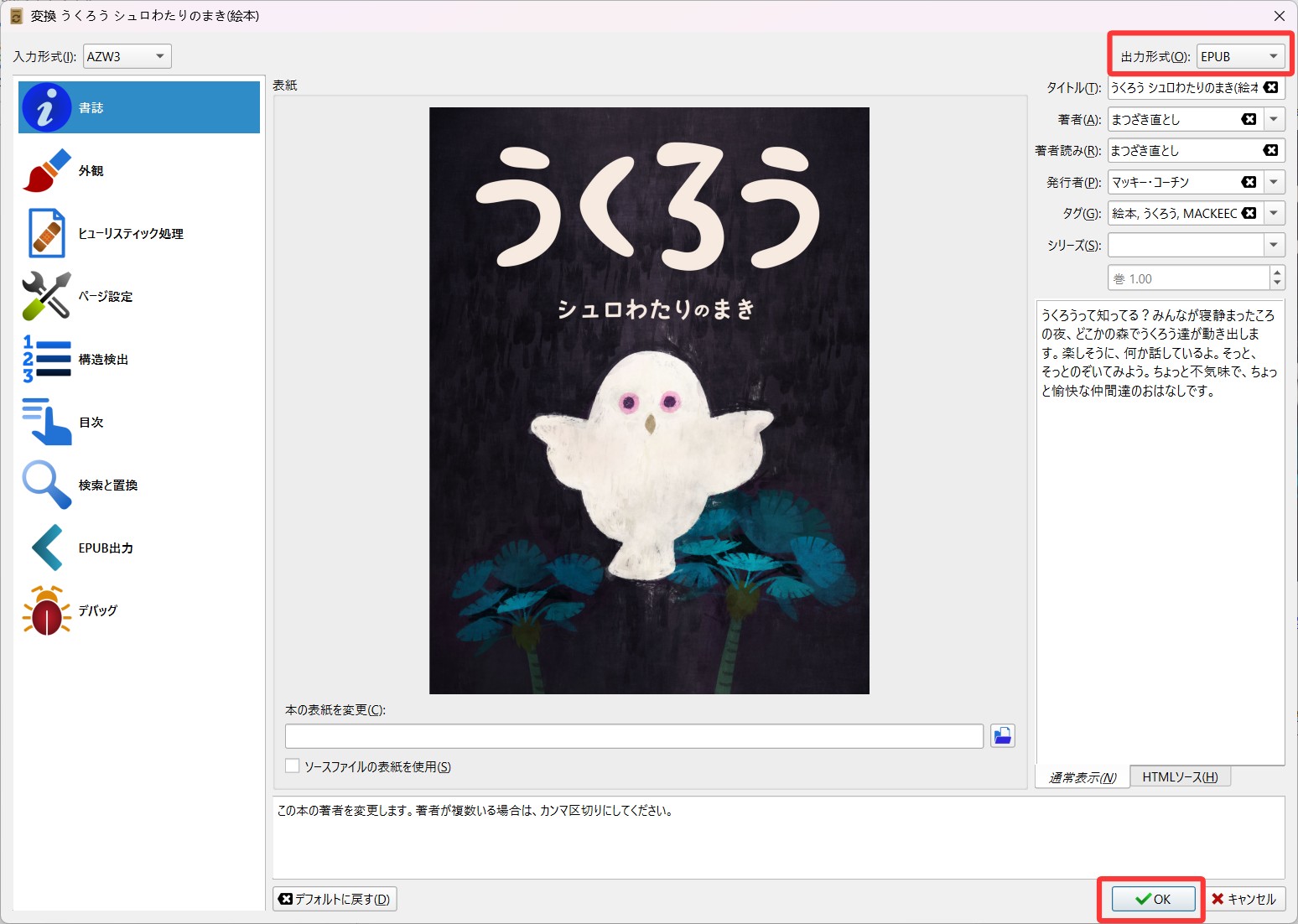Viewport: 1298px width, 924px height.
Task: Go to 構造検出 structure detection
Action: (x=102, y=360)
